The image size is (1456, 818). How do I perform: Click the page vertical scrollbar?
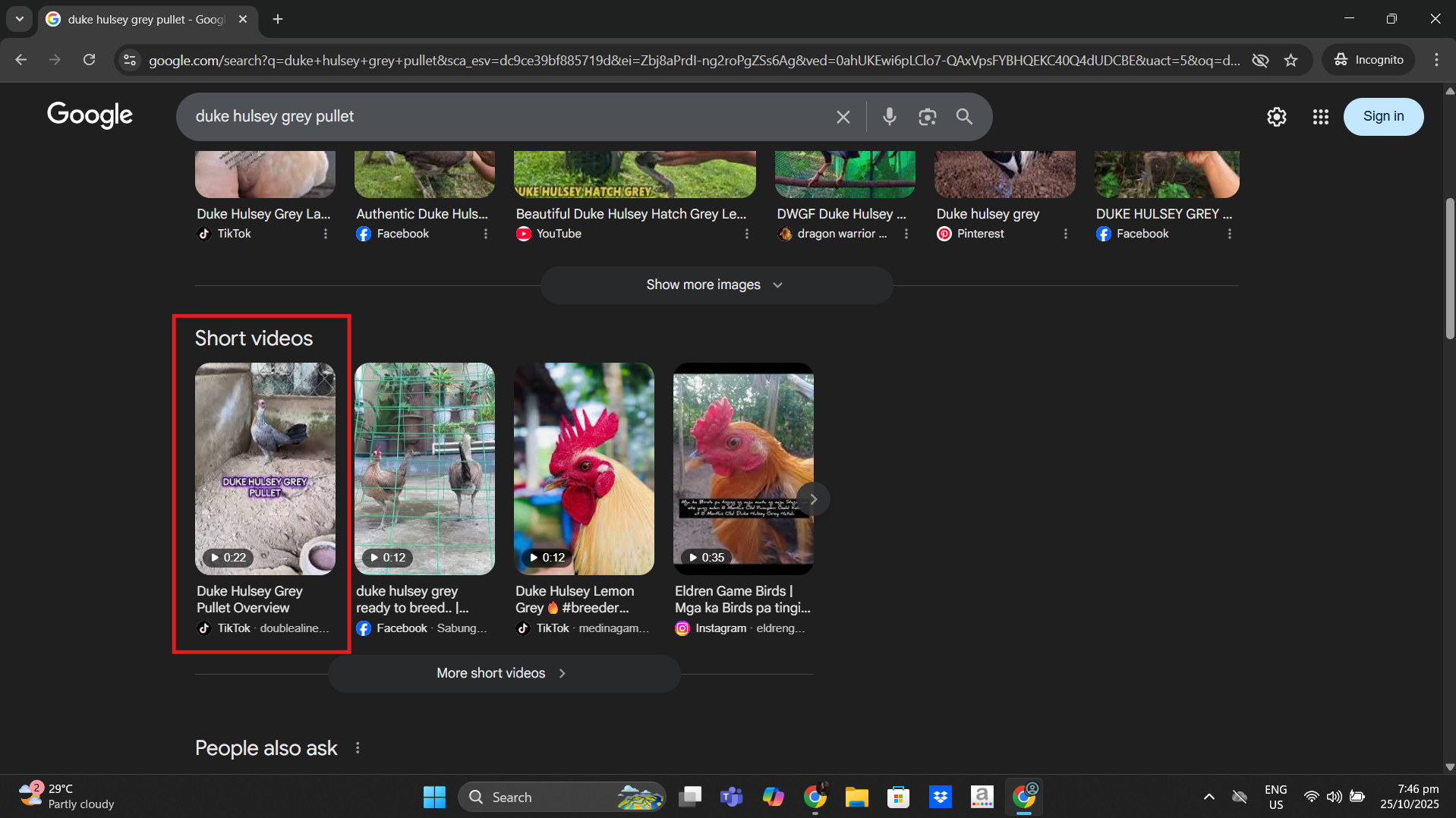pos(1449,269)
